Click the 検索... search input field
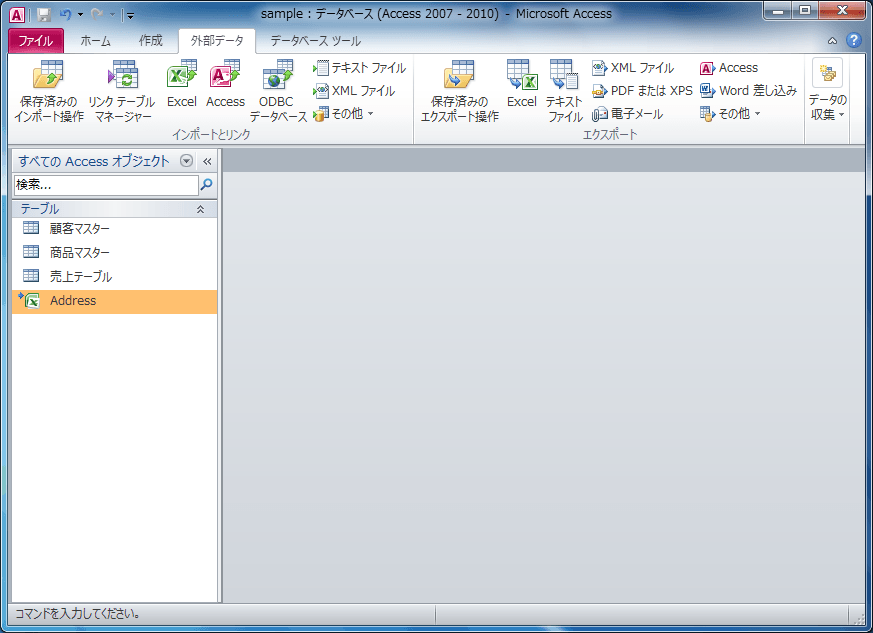The width and height of the screenshot is (873, 633). (106, 185)
